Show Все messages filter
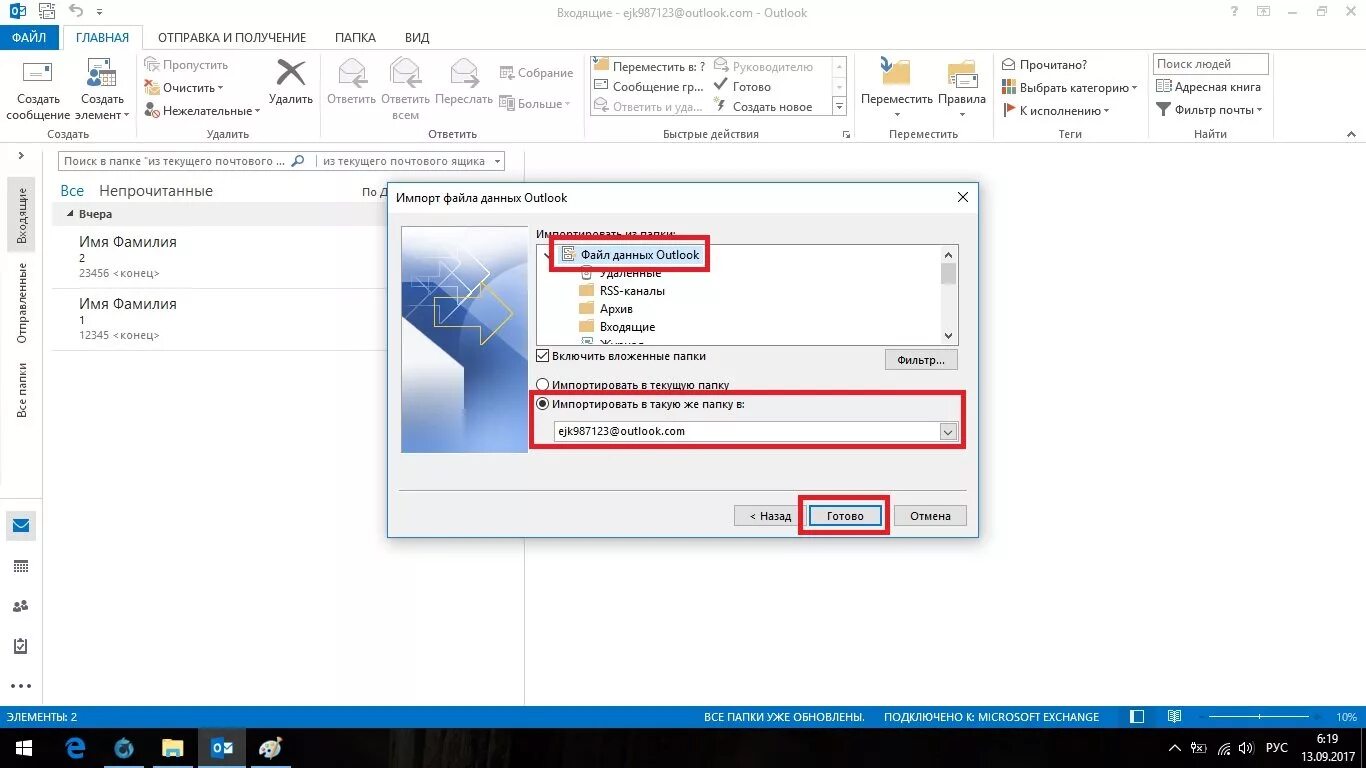Image resolution: width=1366 pixels, height=768 pixels. (72, 191)
